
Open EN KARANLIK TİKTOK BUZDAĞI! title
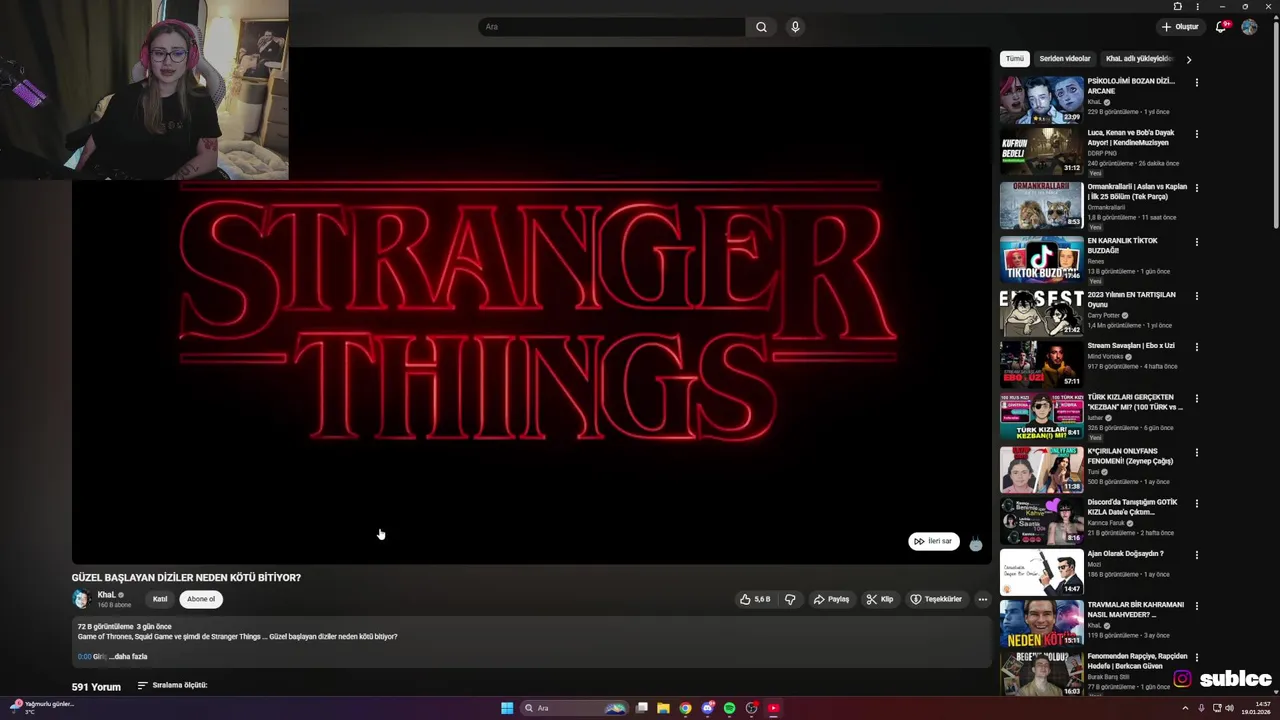point(1122,246)
